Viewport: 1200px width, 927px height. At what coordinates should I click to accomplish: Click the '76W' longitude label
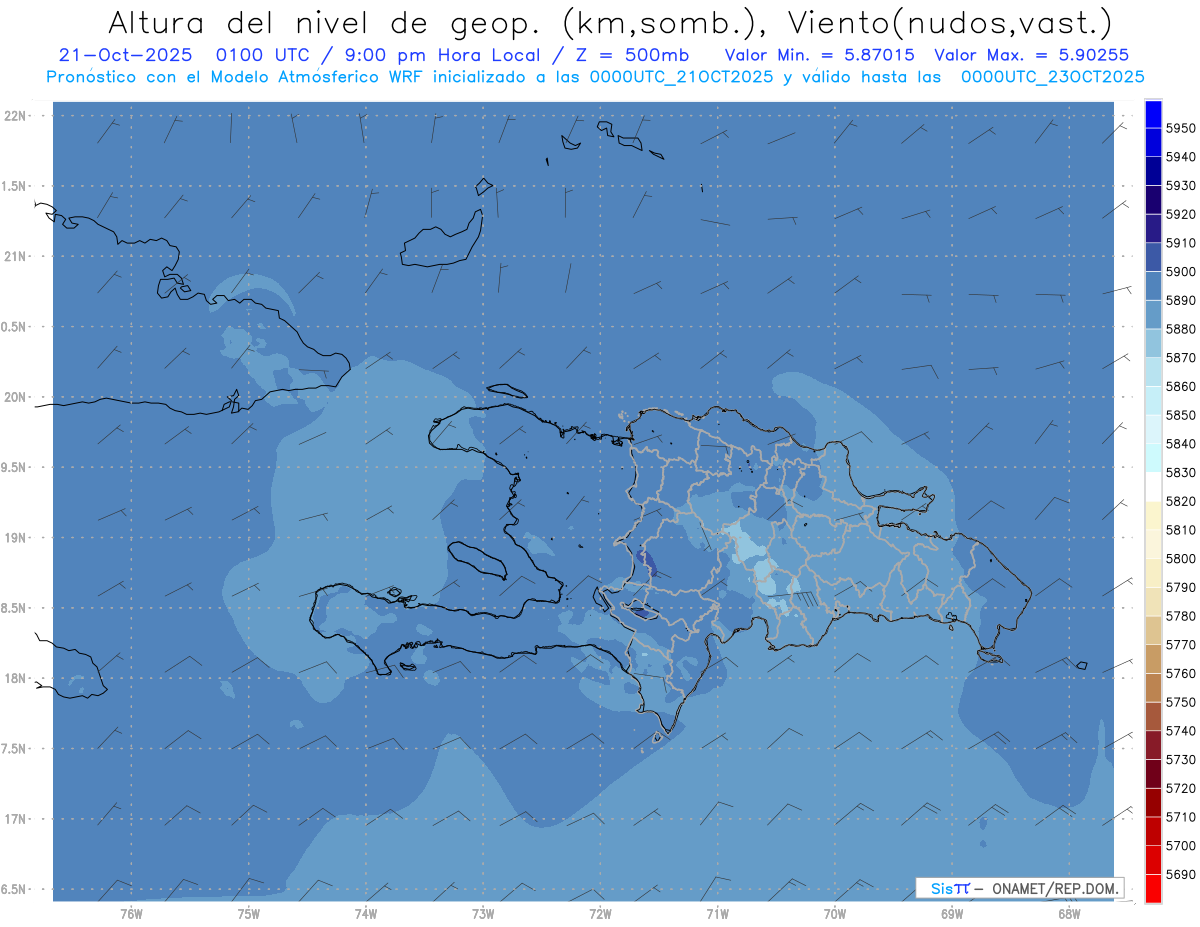tap(131, 914)
